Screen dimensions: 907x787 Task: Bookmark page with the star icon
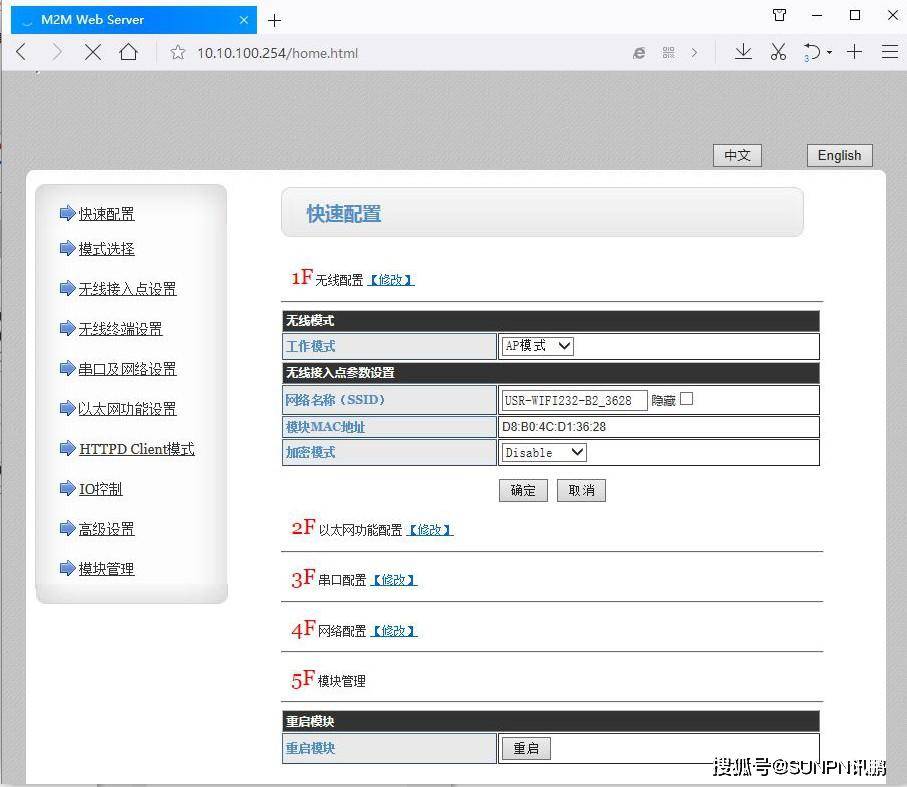178,53
